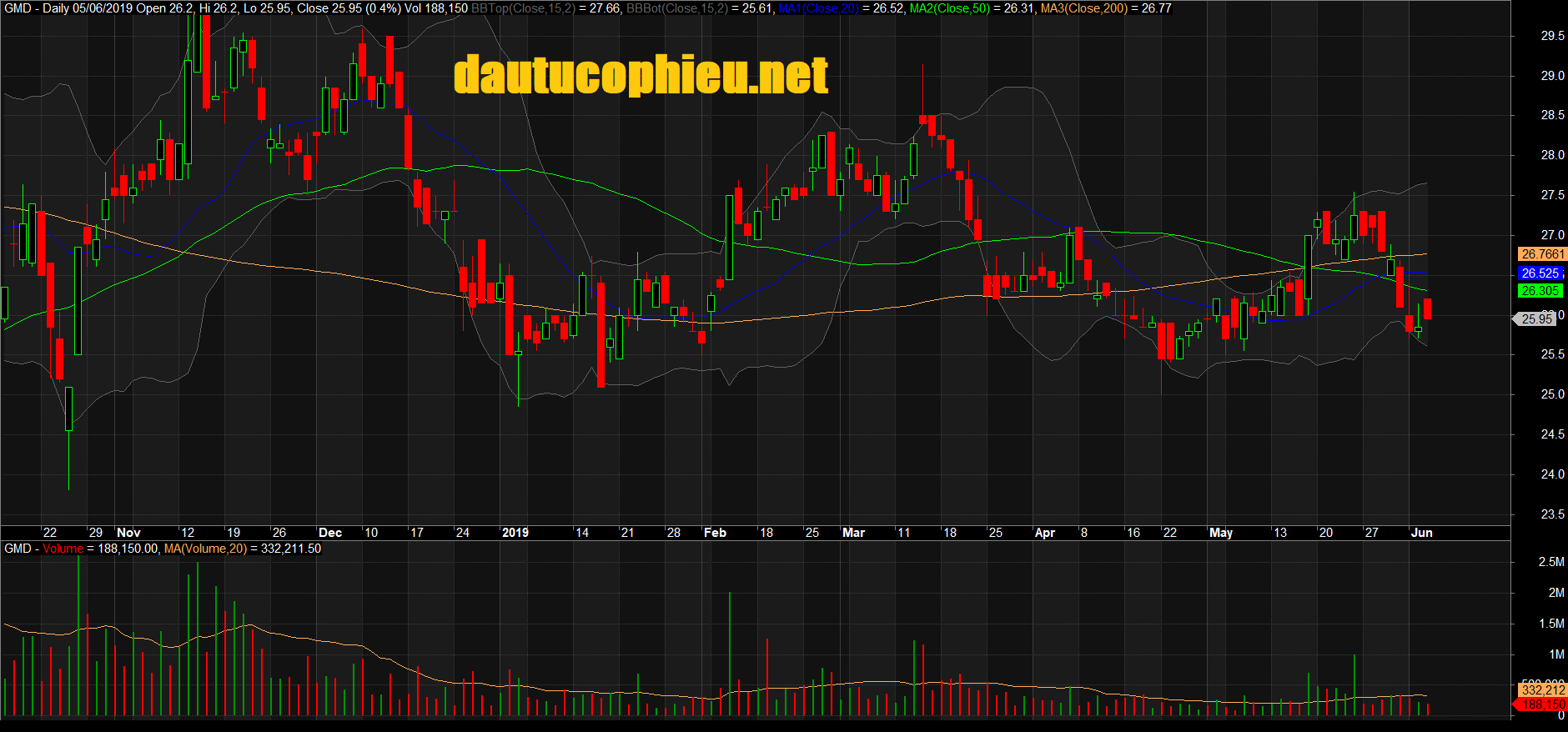Click the red 188,150 volume marker
Image resolution: width=1568 pixels, height=732 pixels.
pyautogui.click(x=1541, y=704)
